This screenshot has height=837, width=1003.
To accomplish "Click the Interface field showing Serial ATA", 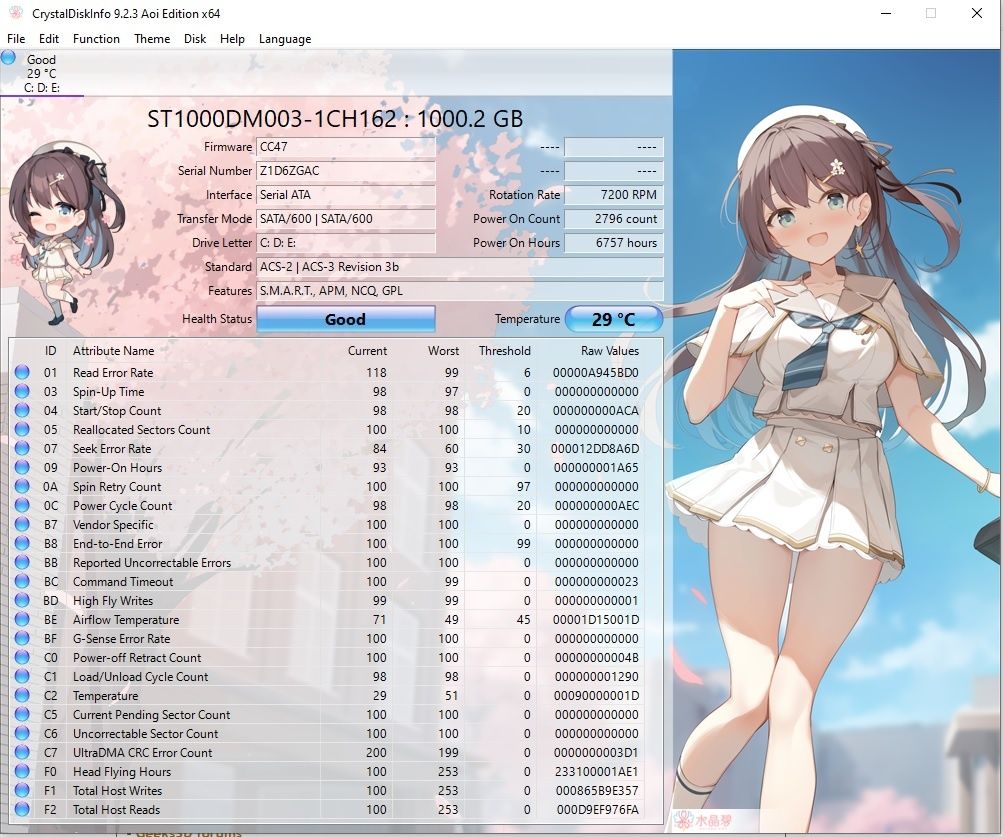I will (345, 195).
